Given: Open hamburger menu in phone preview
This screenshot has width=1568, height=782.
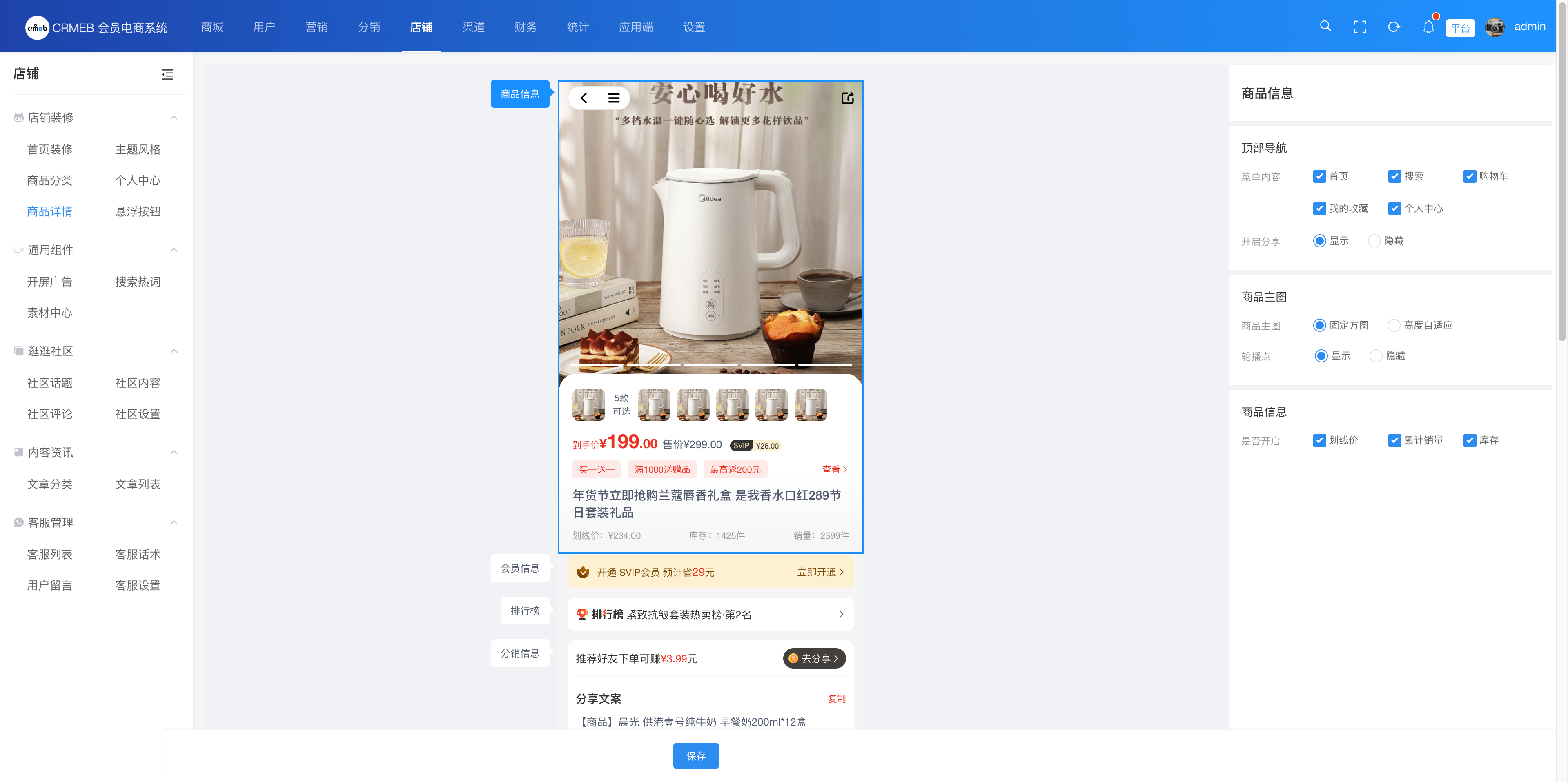Looking at the screenshot, I should (x=614, y=98).
